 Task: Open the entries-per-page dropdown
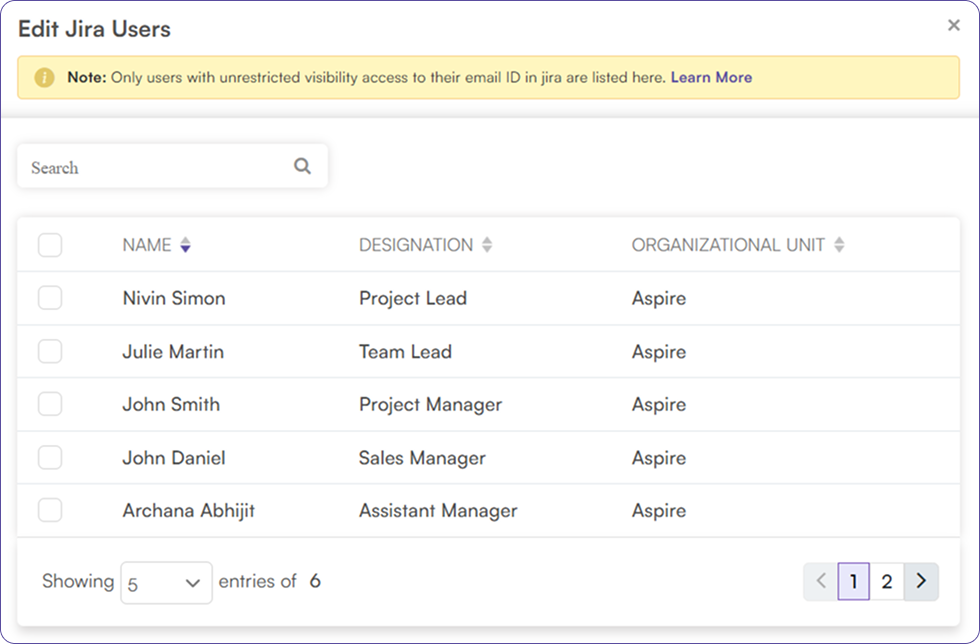tap(166, 583)
